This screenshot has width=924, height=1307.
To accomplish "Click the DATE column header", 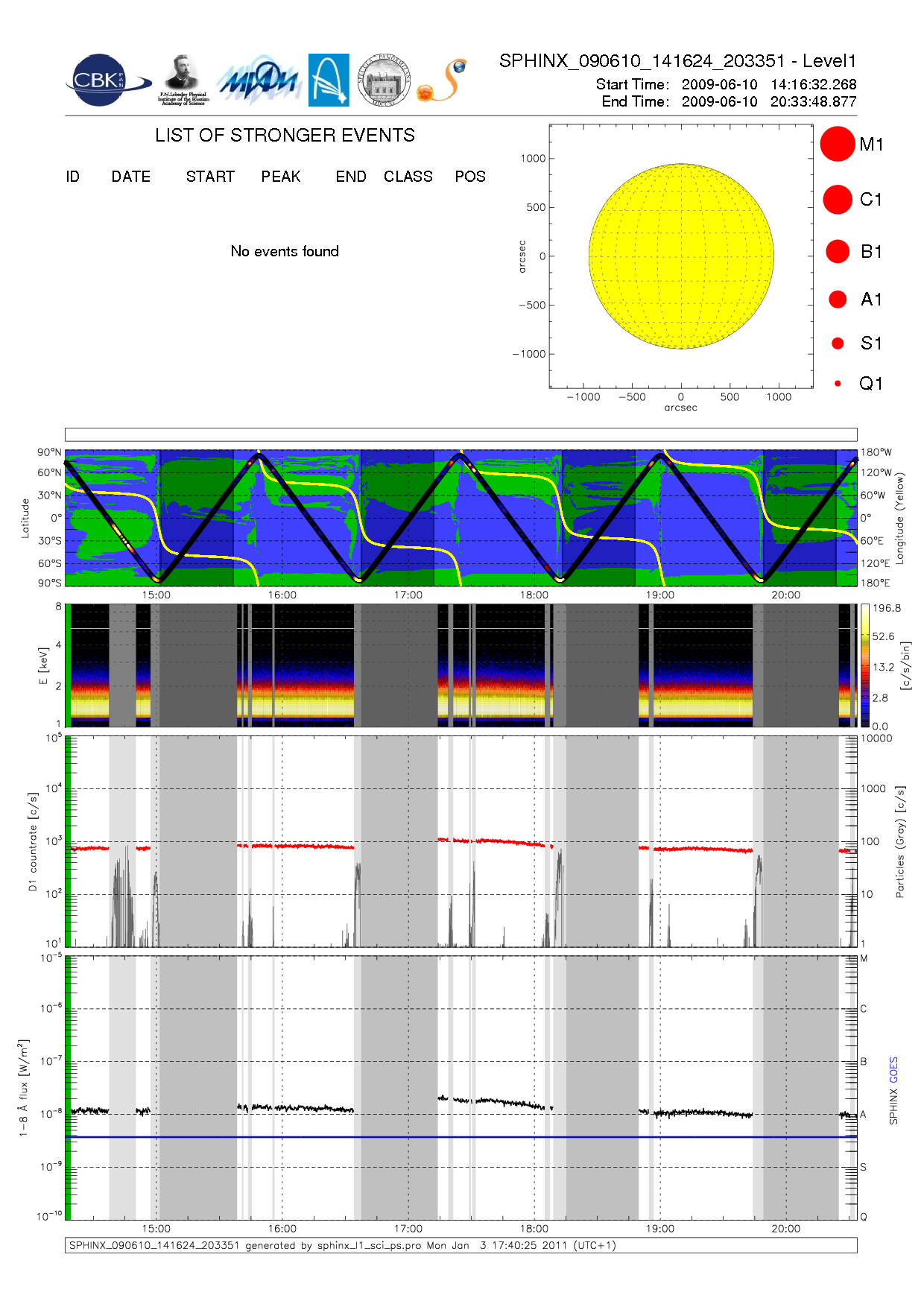I will tap(131, 177).
